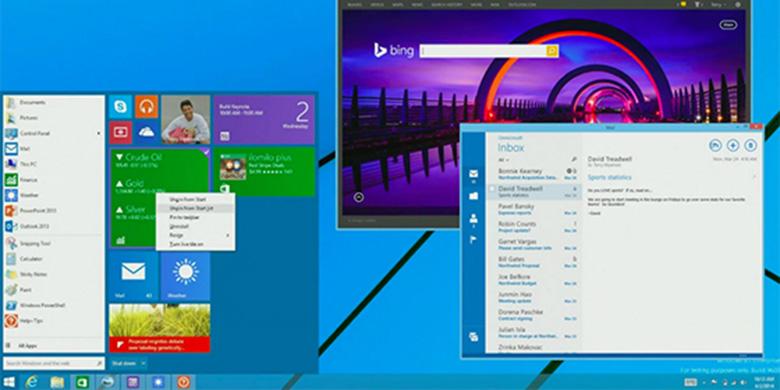Click the keyboard icon in system tray

coord(690,382)
